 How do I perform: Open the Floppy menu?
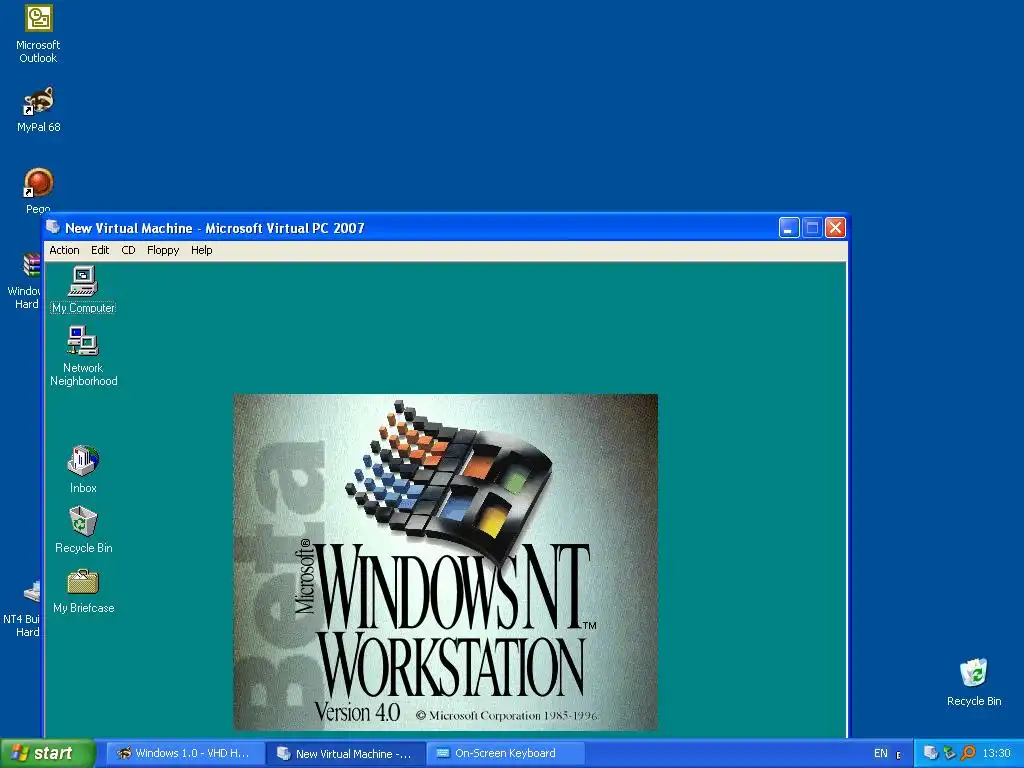point(163,250)
